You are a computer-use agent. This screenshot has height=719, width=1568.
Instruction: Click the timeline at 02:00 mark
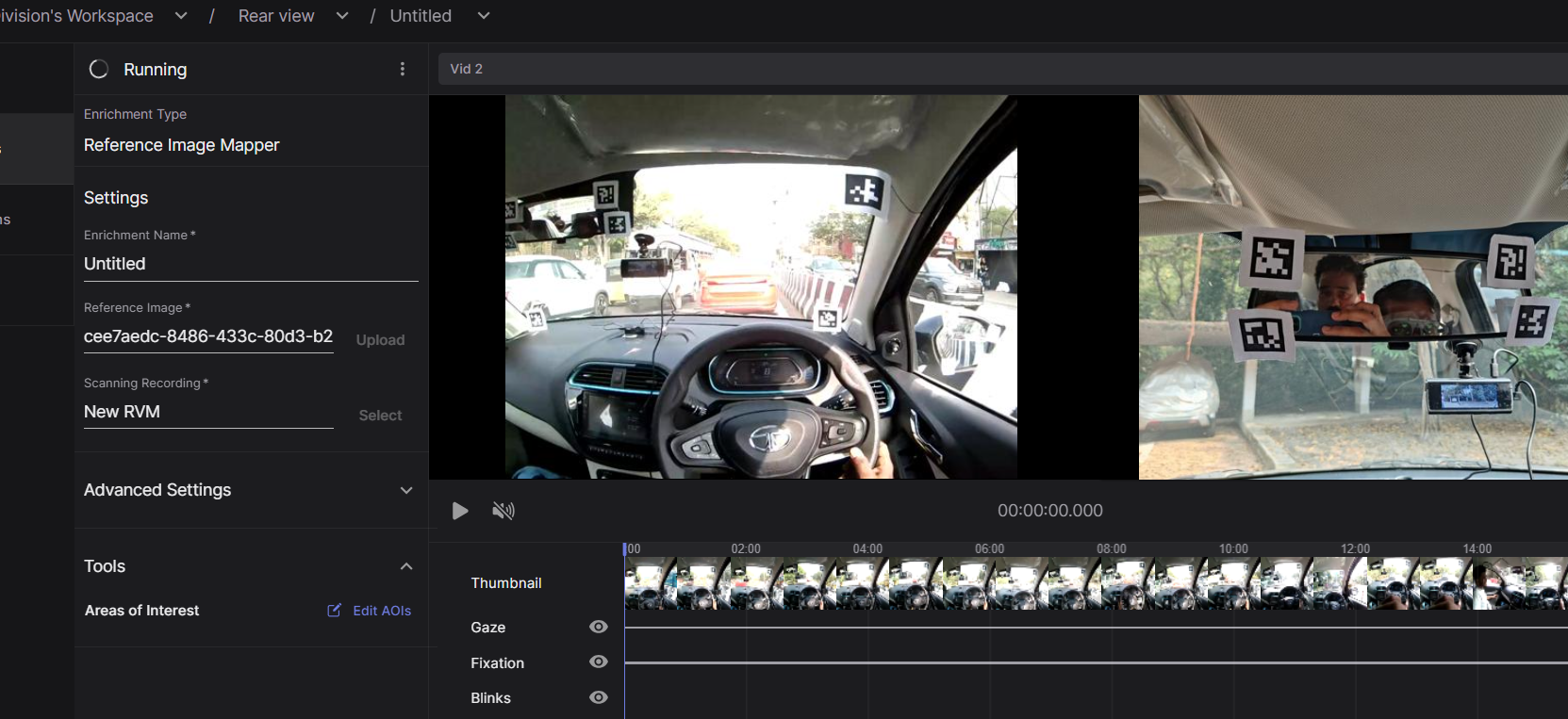(x=746, y=548)
